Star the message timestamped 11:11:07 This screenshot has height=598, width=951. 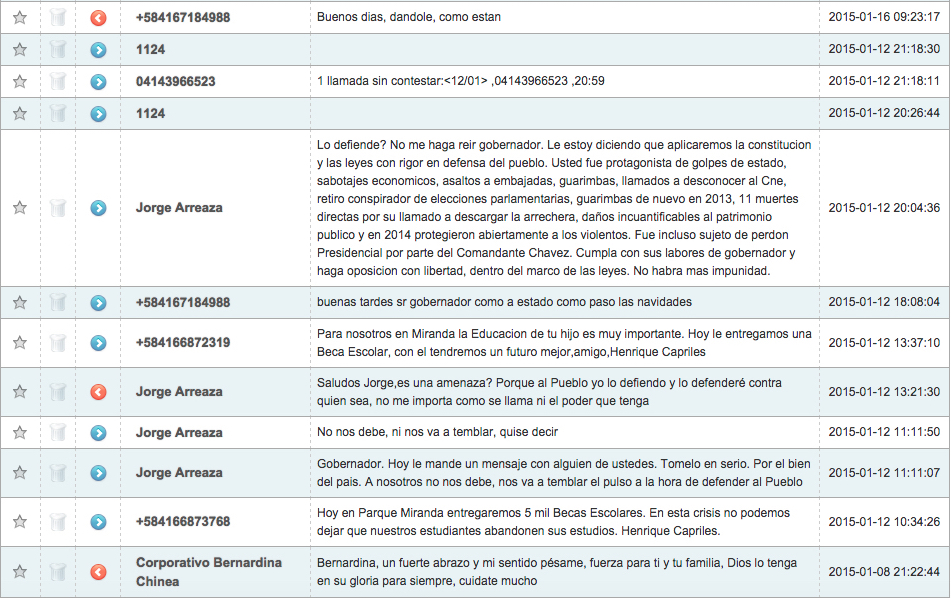click(x=20, y=472)
